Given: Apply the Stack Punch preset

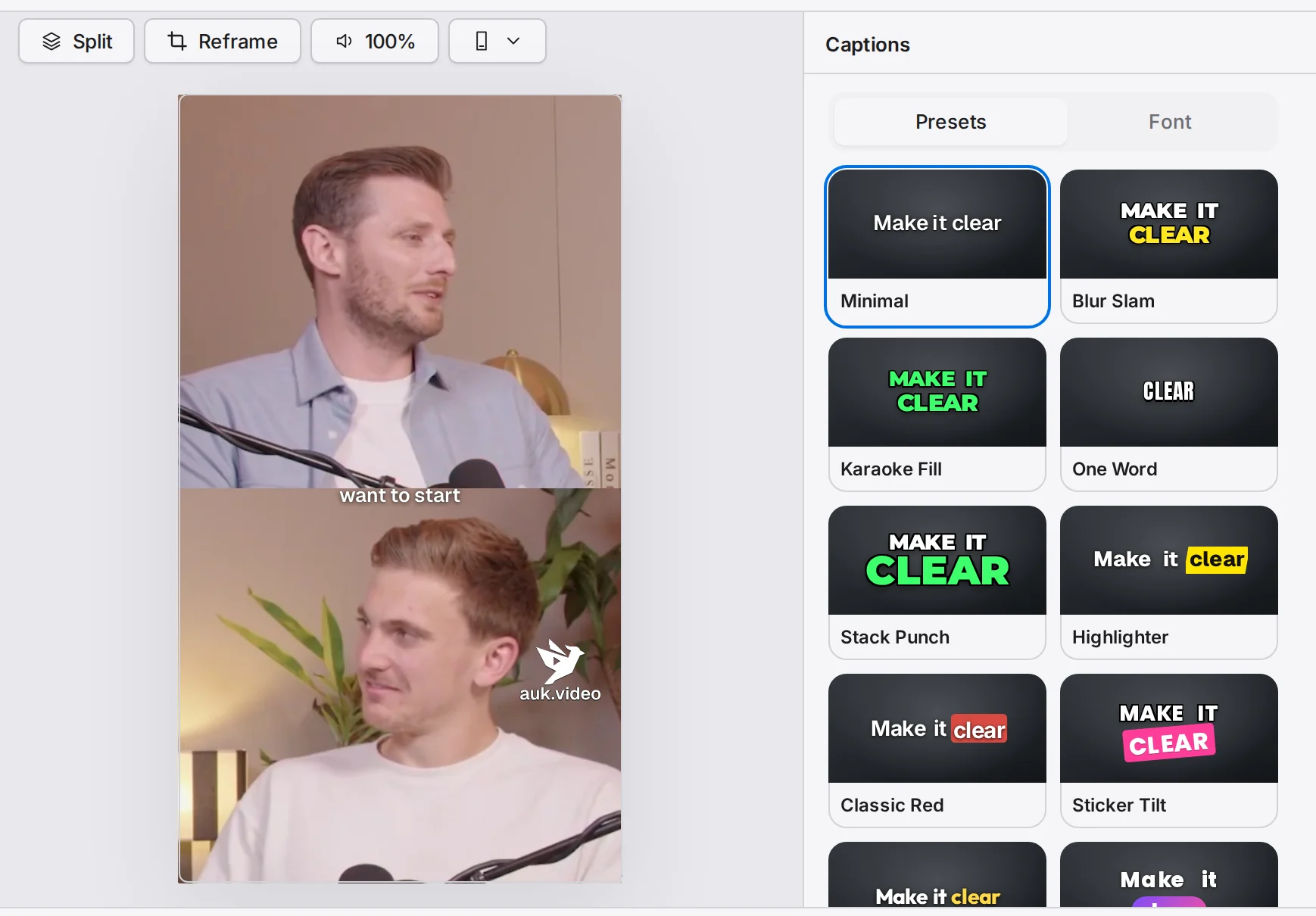Looking at the screenshot, I should coord(937,583).
